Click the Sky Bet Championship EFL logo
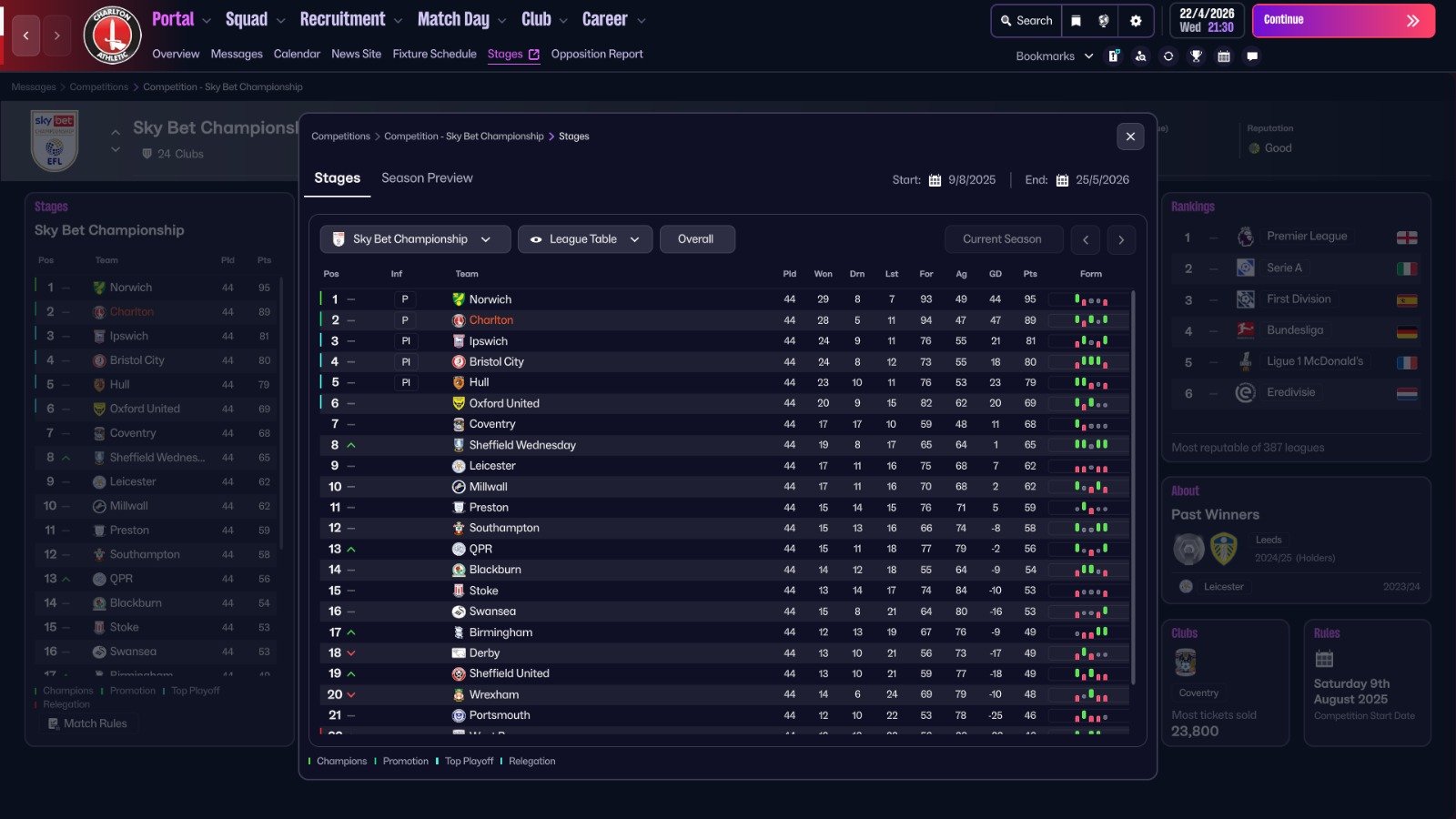The width and height of the screenshot is (1456, 819). [x=55, y=140]
